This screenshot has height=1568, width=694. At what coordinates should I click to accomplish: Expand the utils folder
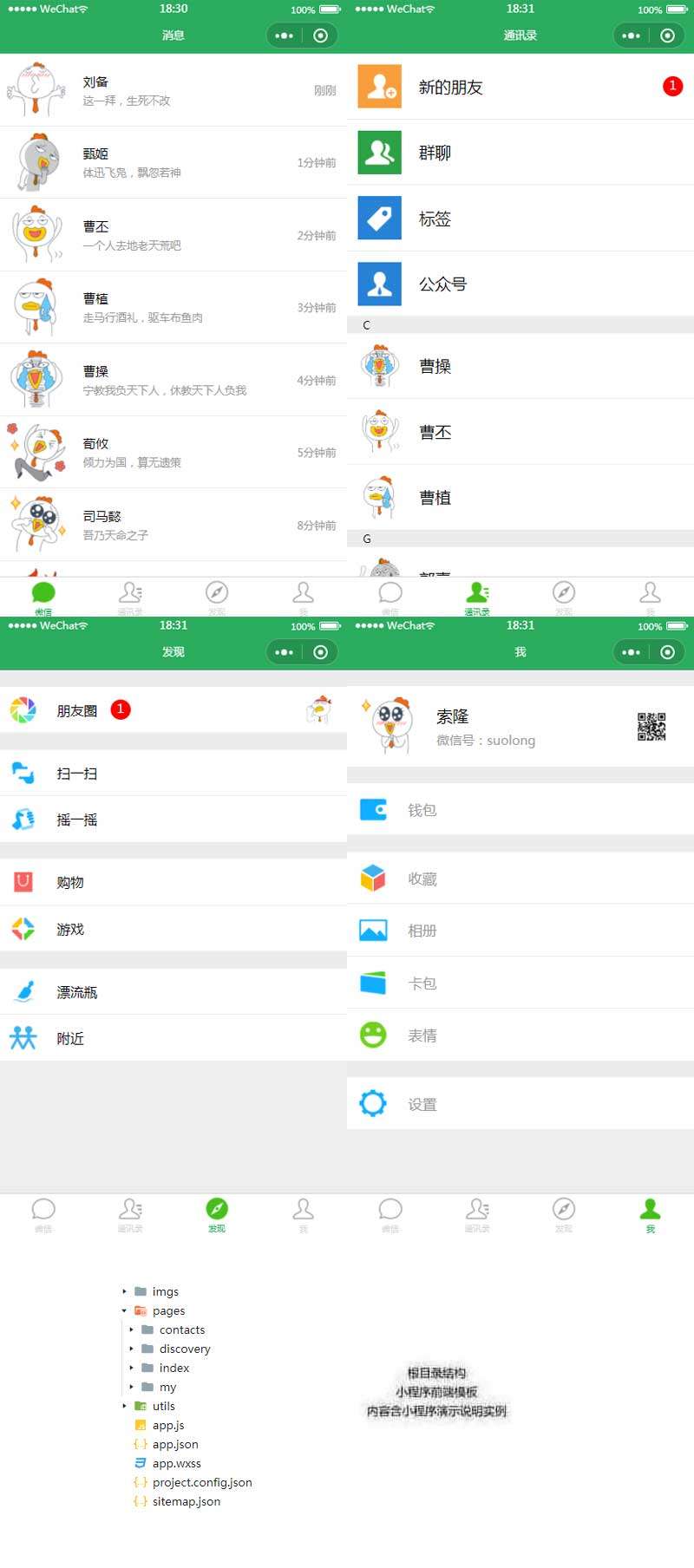pos(124,1406)
